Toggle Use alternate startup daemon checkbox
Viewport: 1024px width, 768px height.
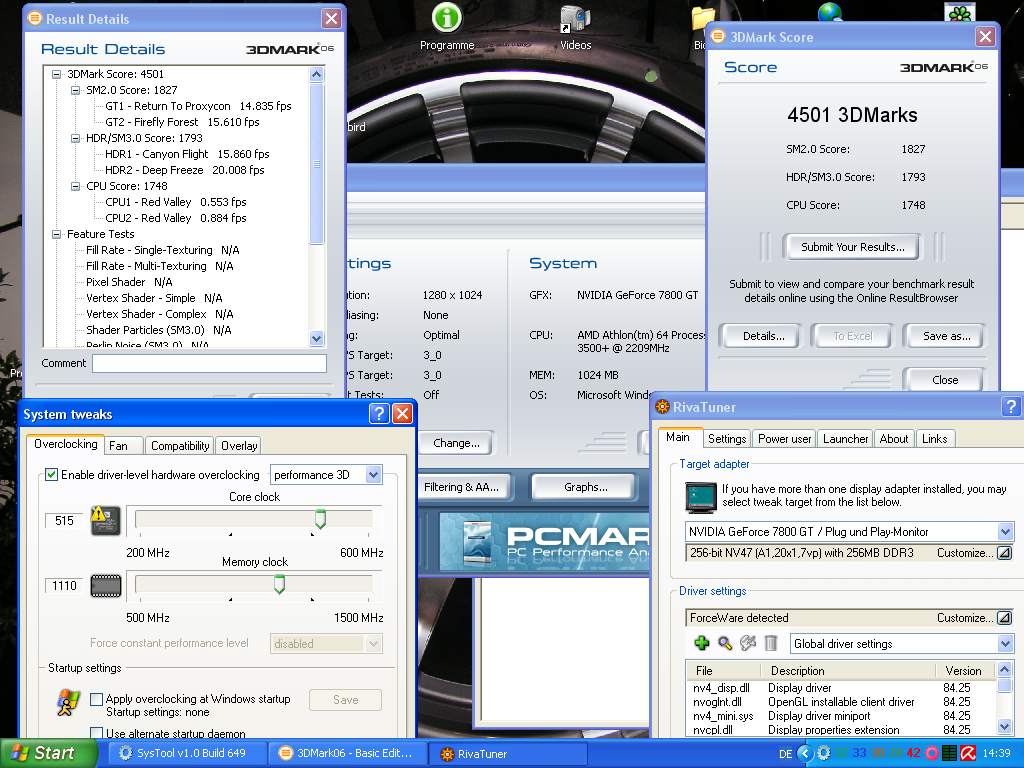coord(96,733)
